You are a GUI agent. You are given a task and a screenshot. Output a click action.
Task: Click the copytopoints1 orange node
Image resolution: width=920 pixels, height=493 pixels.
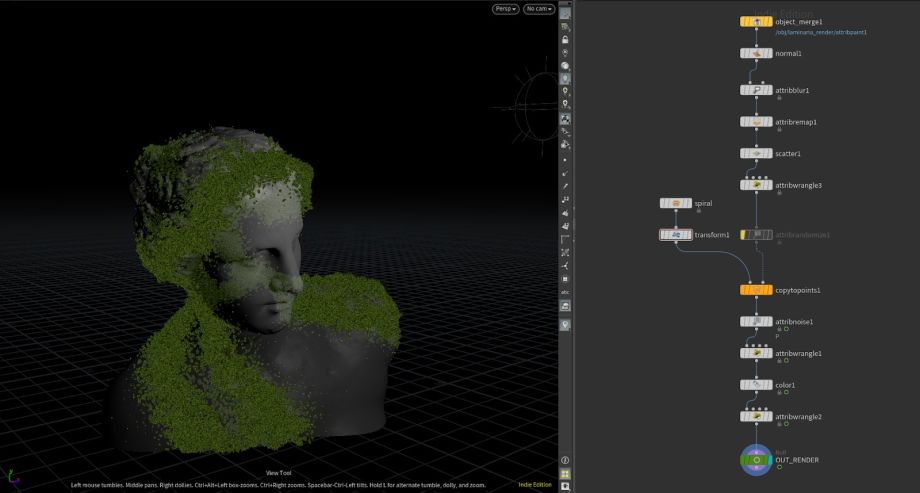tap(756, 290)
